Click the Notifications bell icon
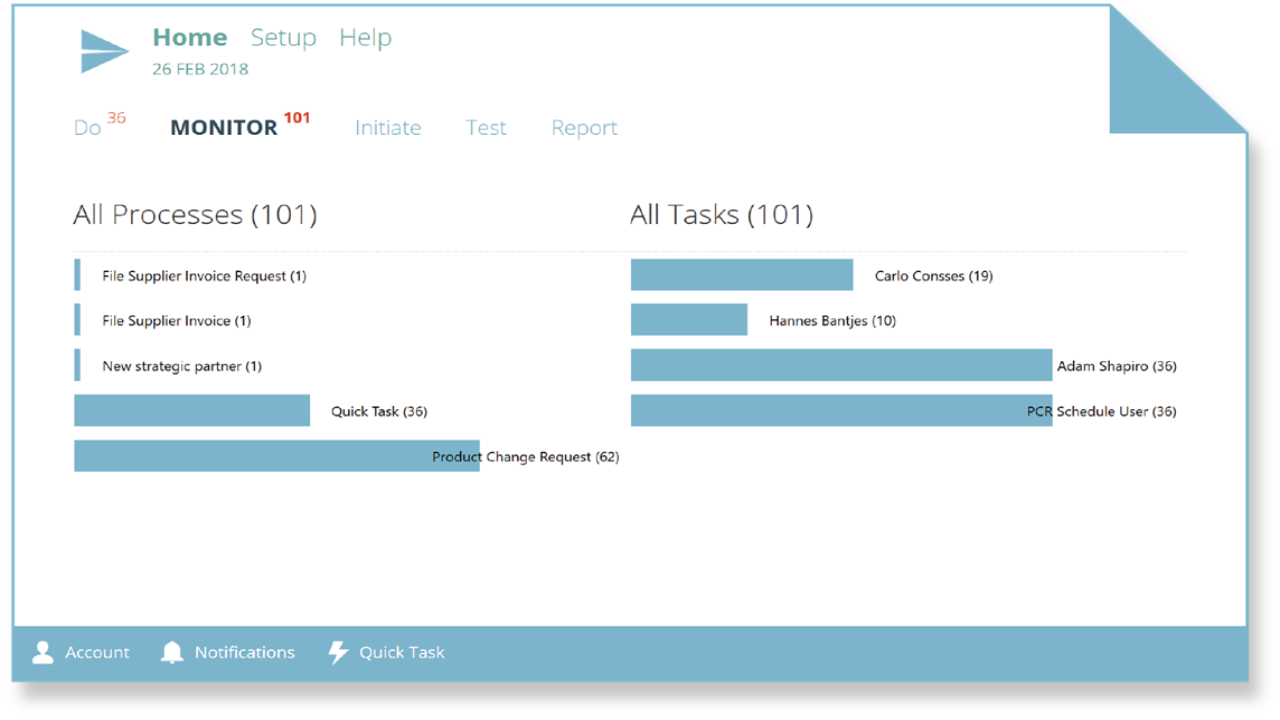 [x=172, y=652]
